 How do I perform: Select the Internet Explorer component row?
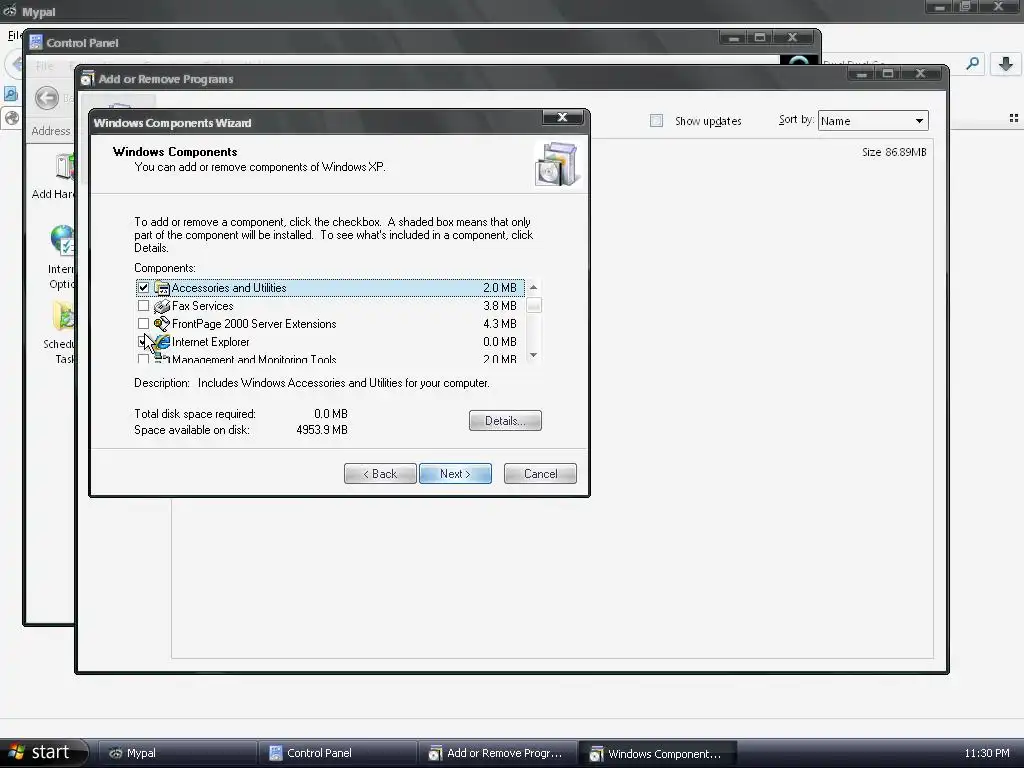(x=330, y=342)
